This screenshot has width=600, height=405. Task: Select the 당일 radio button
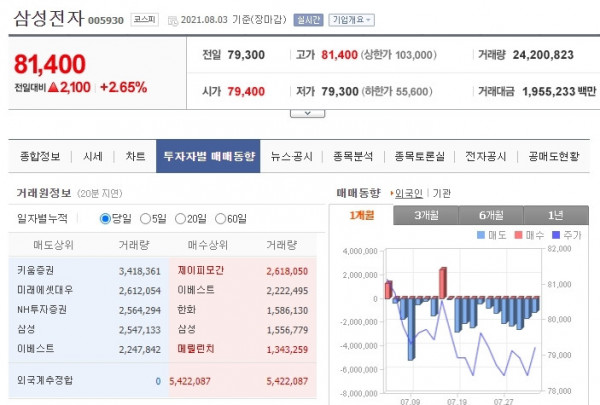click(x=105, y=219)
